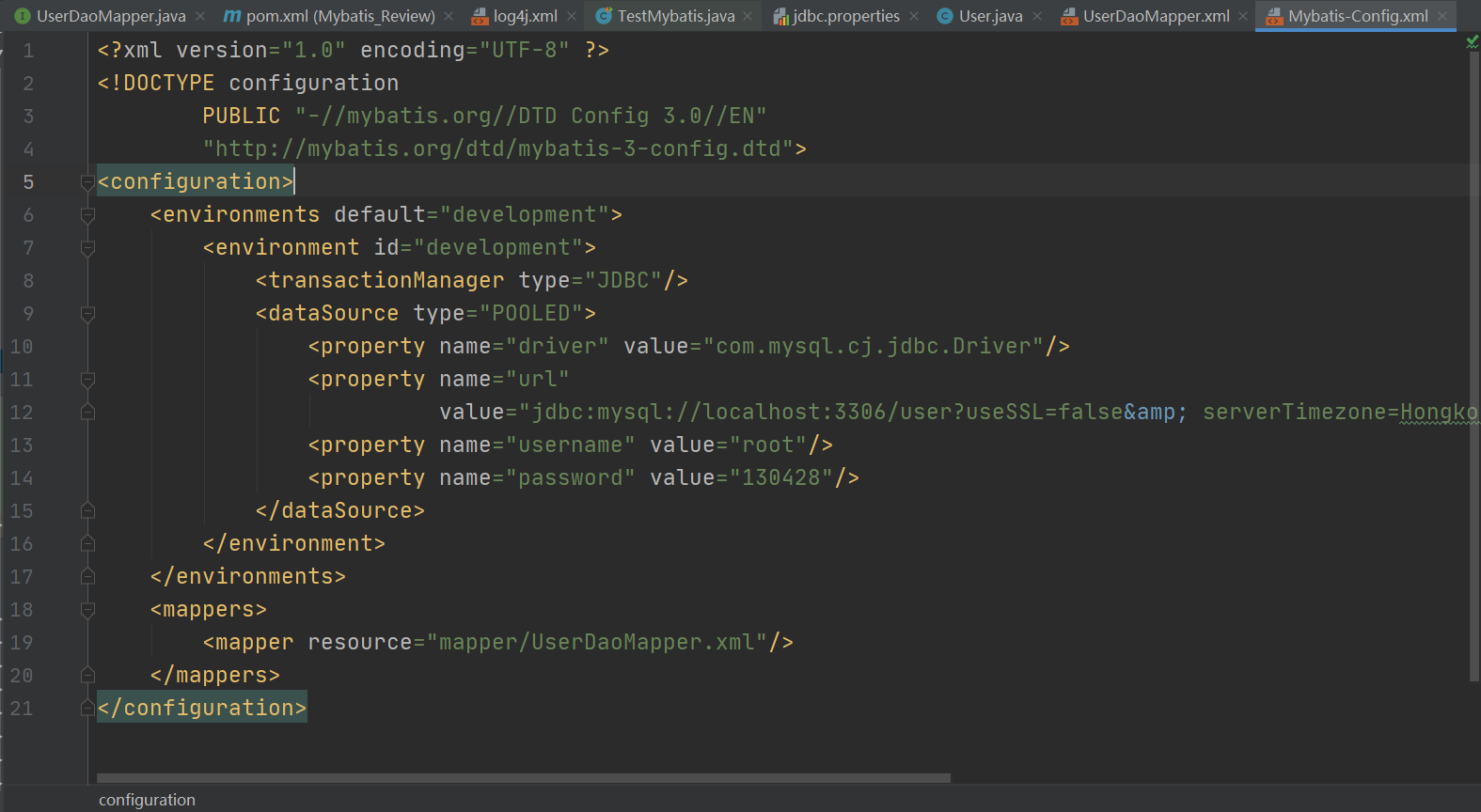Click the properties file icon on jdbc.properties tab
Screen dimensions: 1481x812
click(780, 16)
